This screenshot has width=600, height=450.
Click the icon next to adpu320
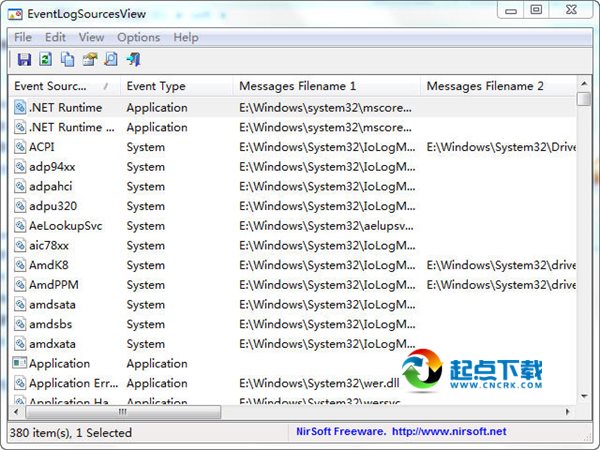pos(20,206)
